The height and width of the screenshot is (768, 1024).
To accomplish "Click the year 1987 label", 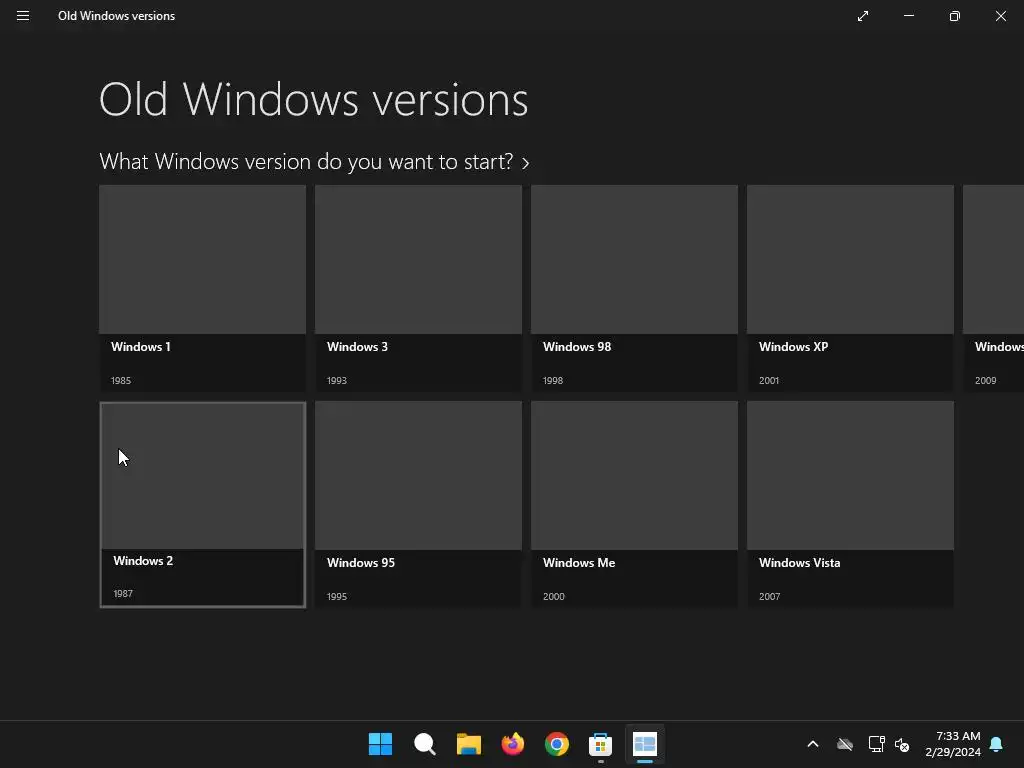I will click(123, 594).
